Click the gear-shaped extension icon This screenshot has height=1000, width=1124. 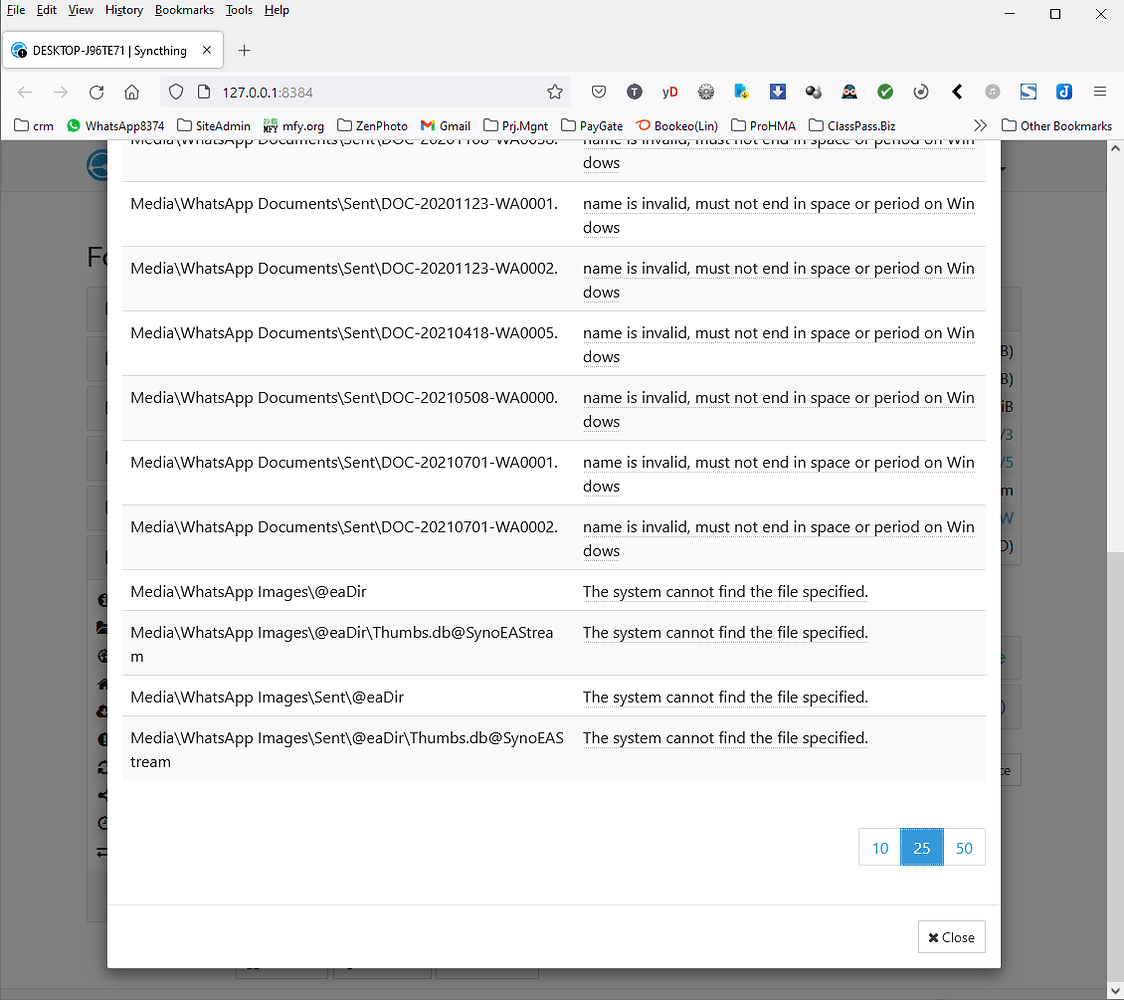pos(706,91)
